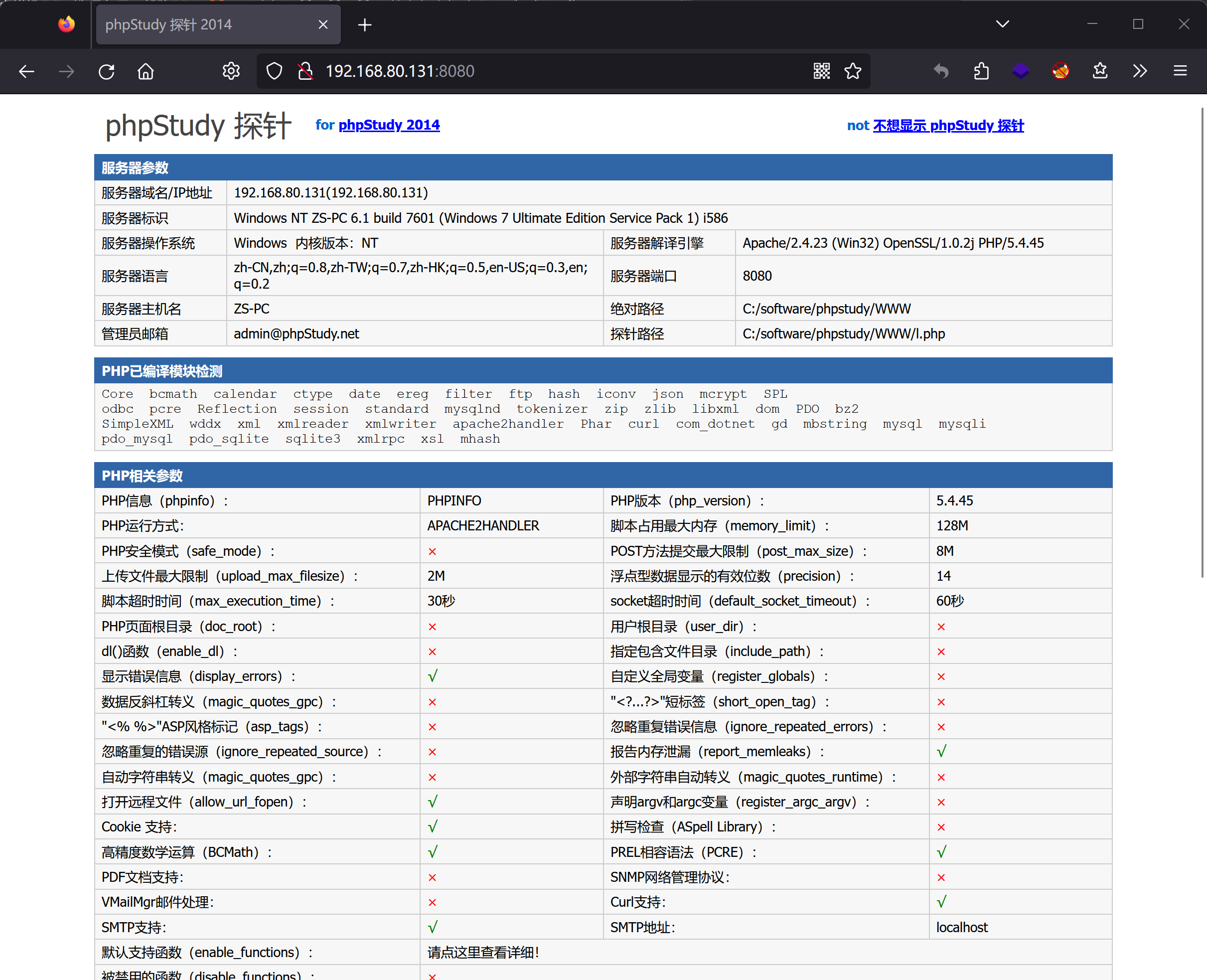Reload the current page
The height and width of the screenshot is (980, 1207).
click(x=106, y=71)
